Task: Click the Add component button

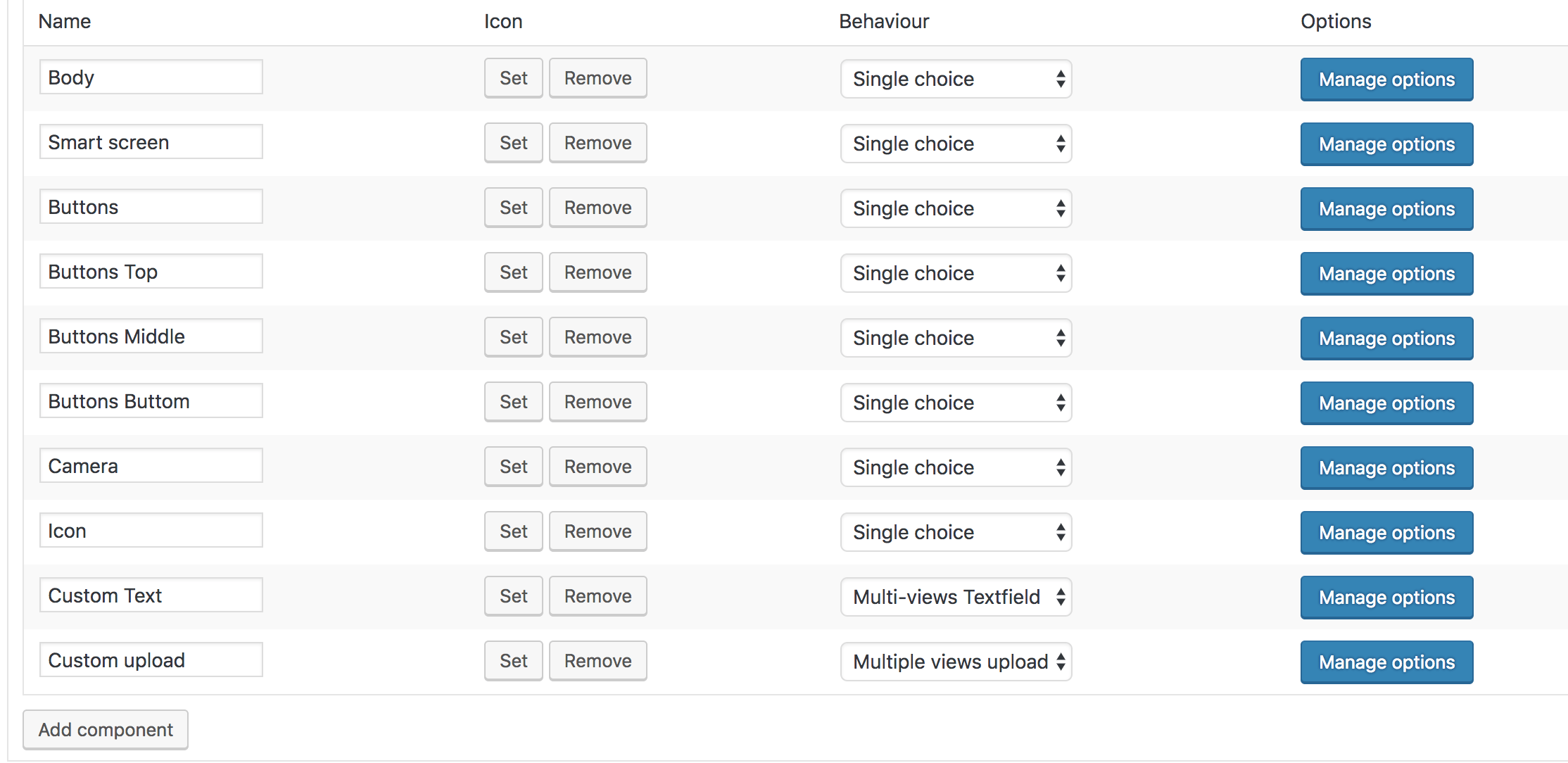Action: tap(106, 730)
